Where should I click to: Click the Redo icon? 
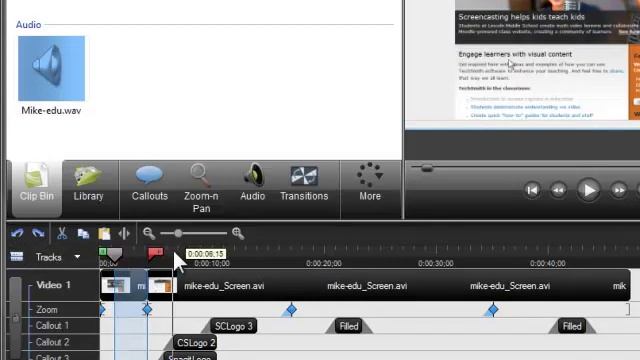coord(38,233)
